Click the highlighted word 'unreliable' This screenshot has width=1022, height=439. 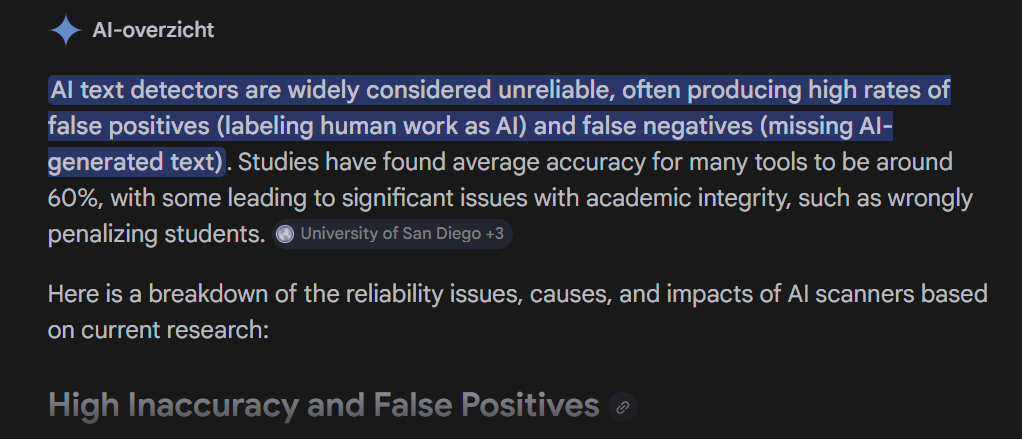point(553,91)
